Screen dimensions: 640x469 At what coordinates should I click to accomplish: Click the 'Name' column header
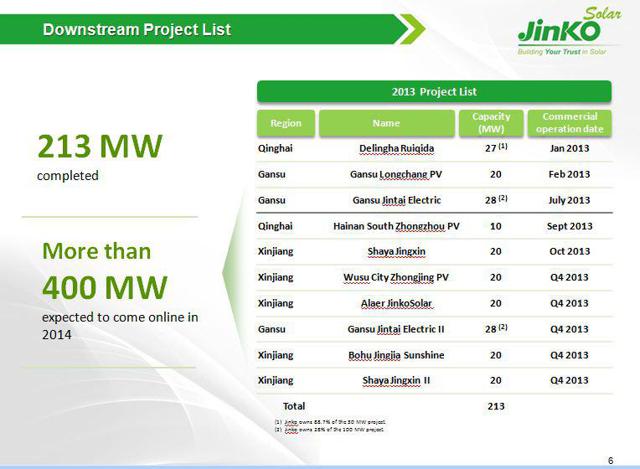click(386, 123)
